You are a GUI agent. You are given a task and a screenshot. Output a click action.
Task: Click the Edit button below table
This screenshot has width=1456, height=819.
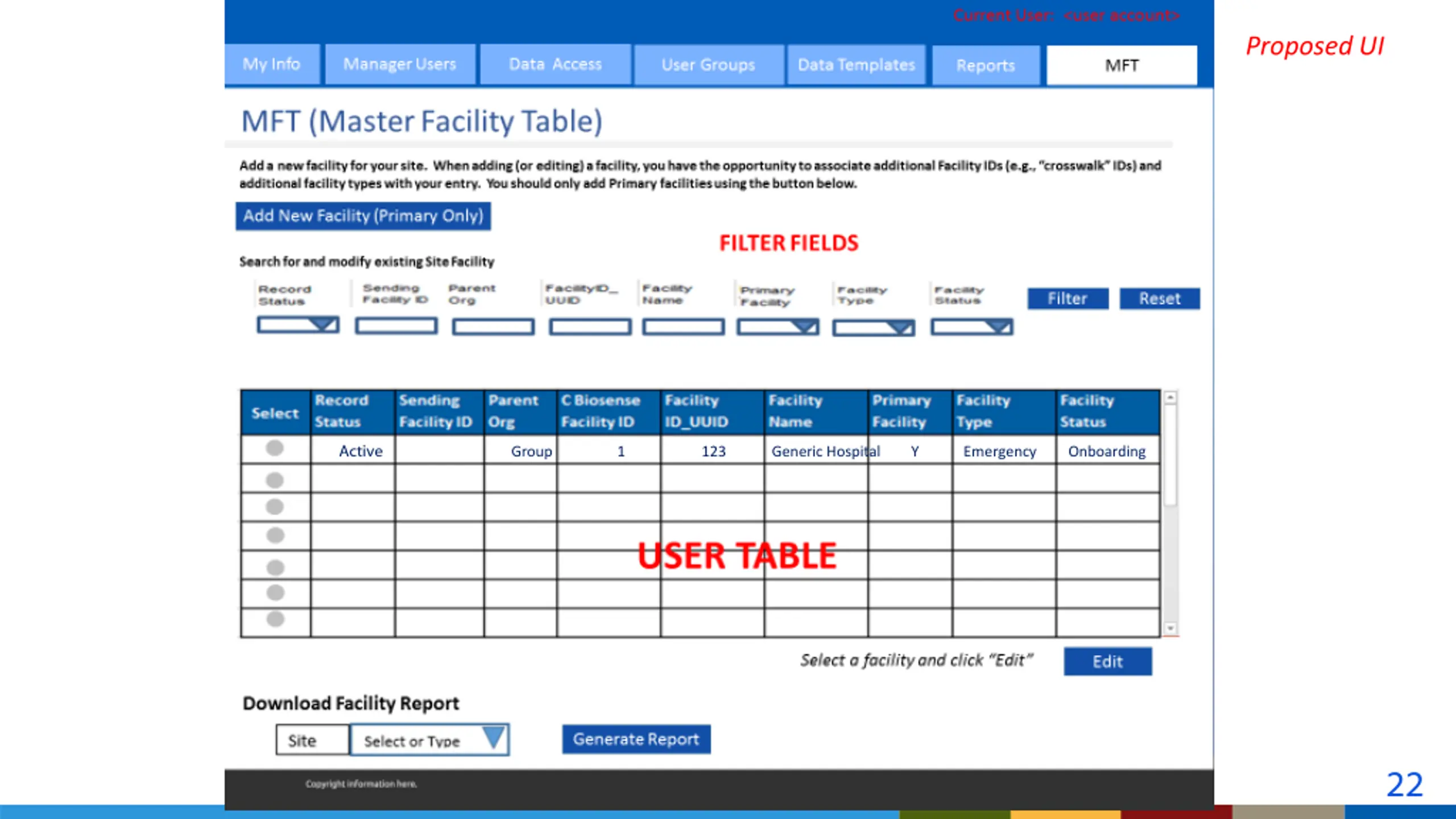point(1107,661)
